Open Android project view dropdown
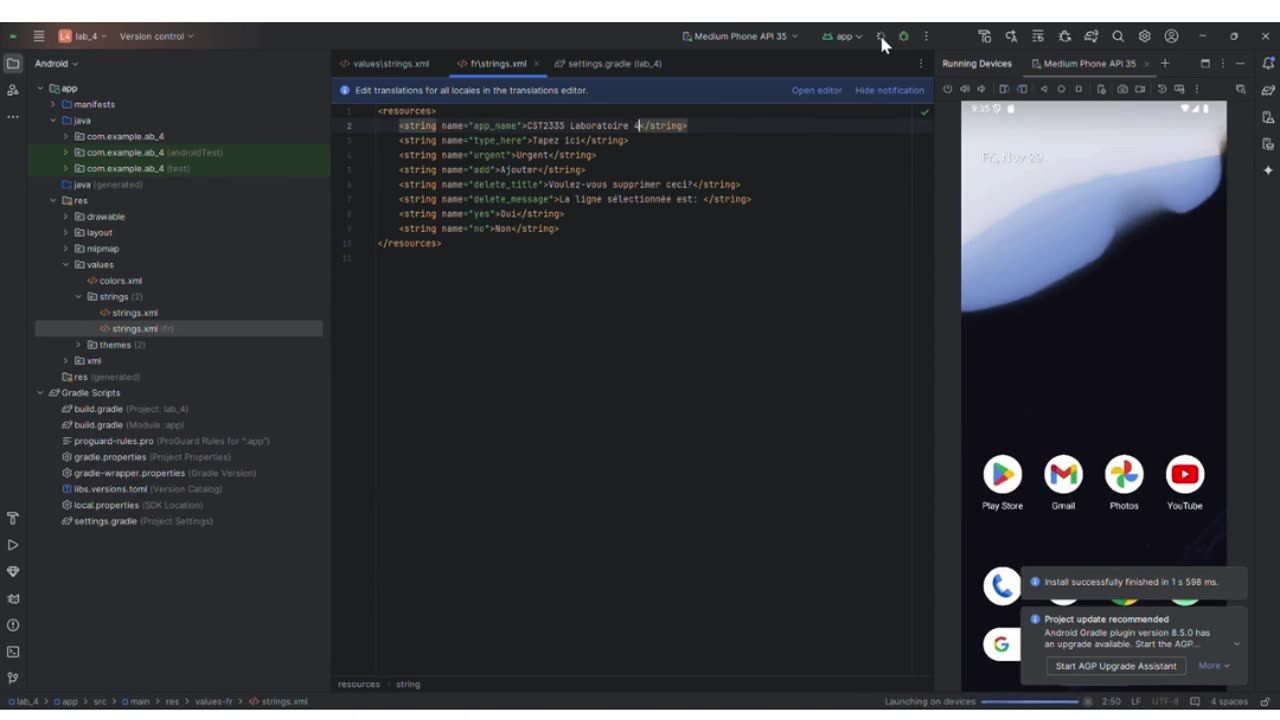Image resolution: width=1280 pixels, height=720 pixels. [x=56, y=63]
